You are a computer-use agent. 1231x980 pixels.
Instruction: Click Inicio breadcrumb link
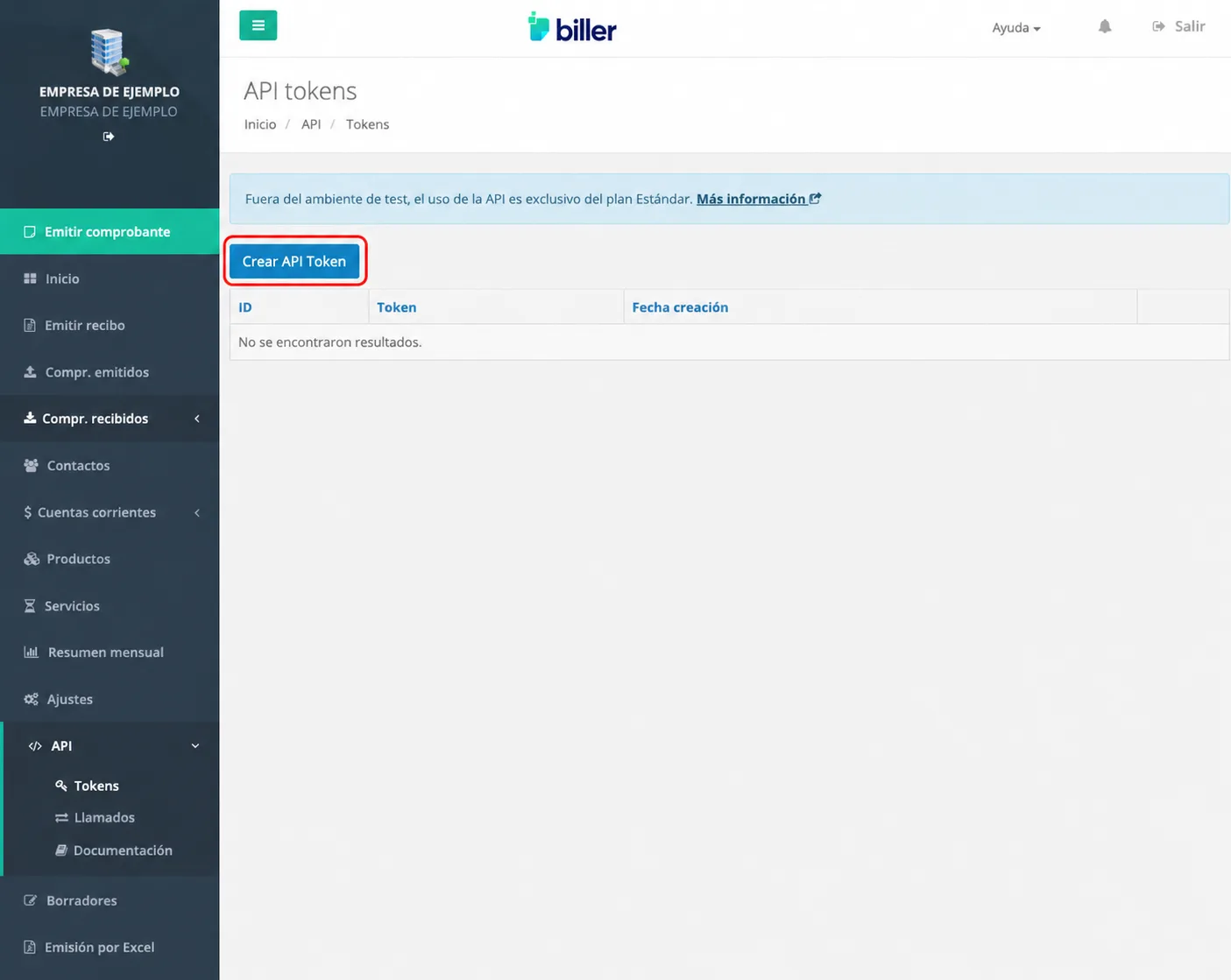coord(260,124)
